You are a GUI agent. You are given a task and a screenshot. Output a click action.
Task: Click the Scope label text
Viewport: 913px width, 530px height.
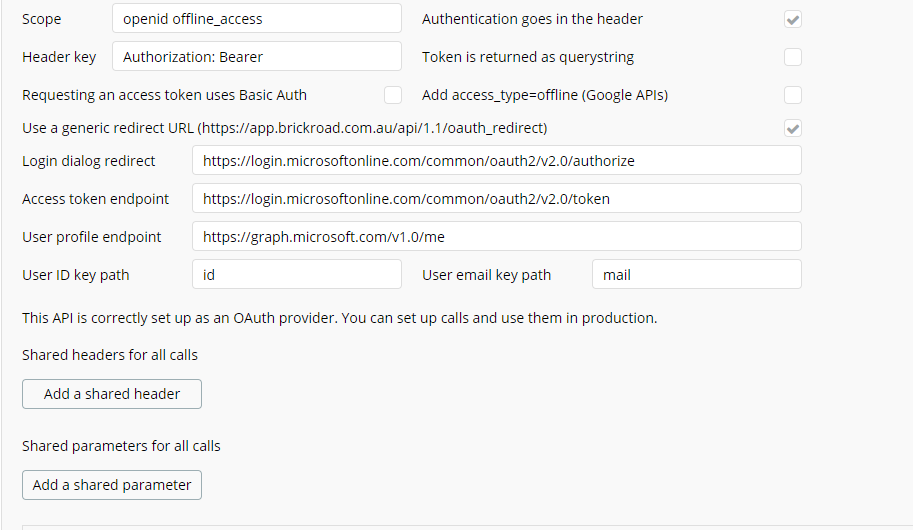click(x=42, y=19)
